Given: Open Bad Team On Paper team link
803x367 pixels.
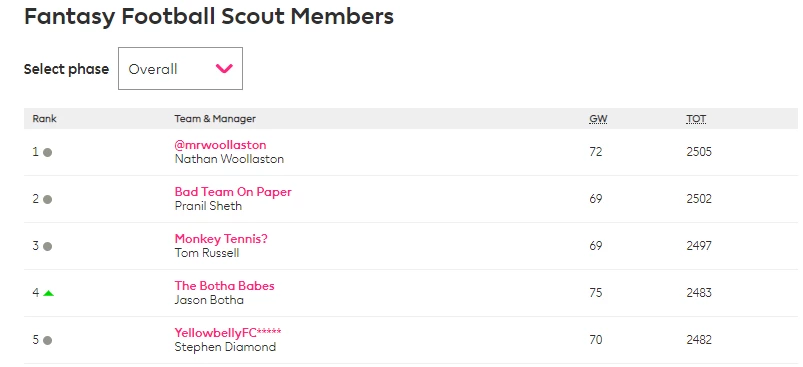Looking at the screenshot, I should pyautogui.click(x=233, y=192).
